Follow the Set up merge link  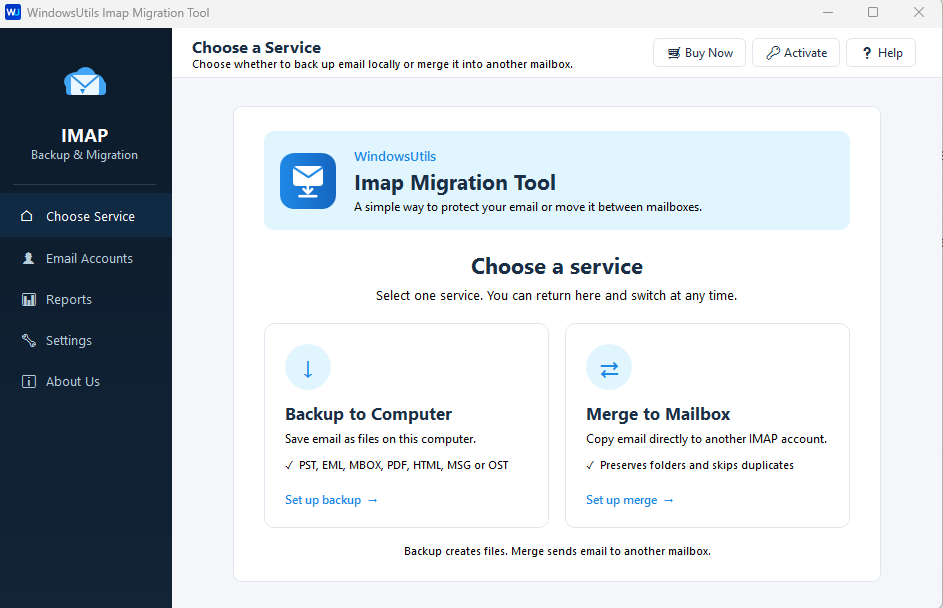pos(630,500)
